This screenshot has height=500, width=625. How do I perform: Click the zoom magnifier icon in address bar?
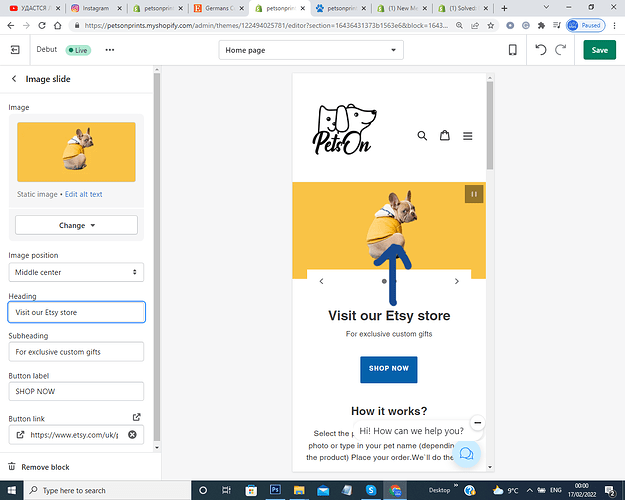point(459,26)
